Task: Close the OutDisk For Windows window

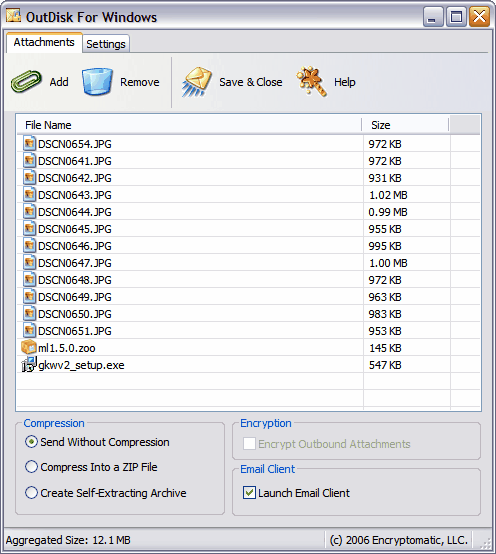Action: [x=479, y=17]
